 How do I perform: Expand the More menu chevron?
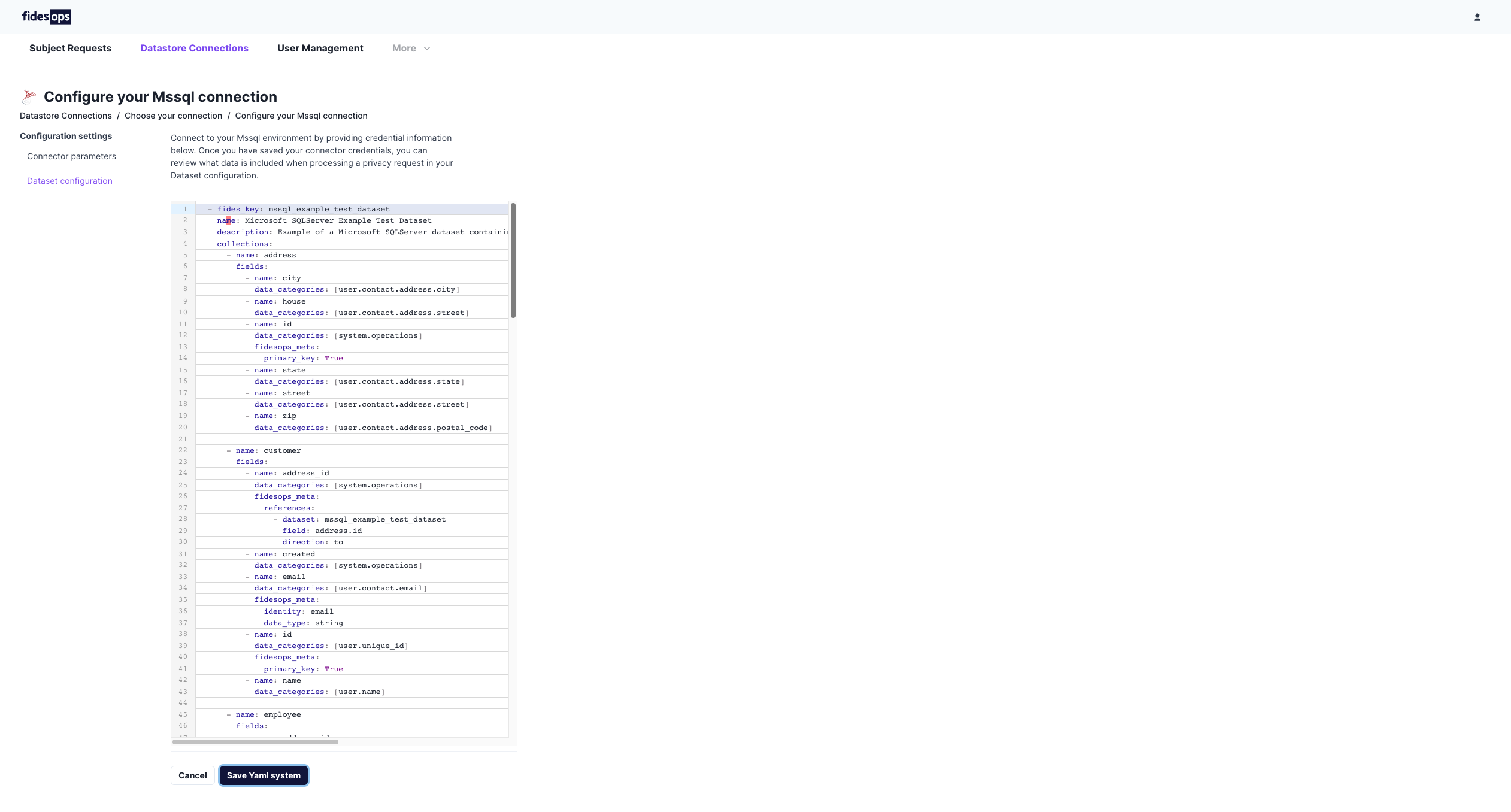[x=427, y=49]
